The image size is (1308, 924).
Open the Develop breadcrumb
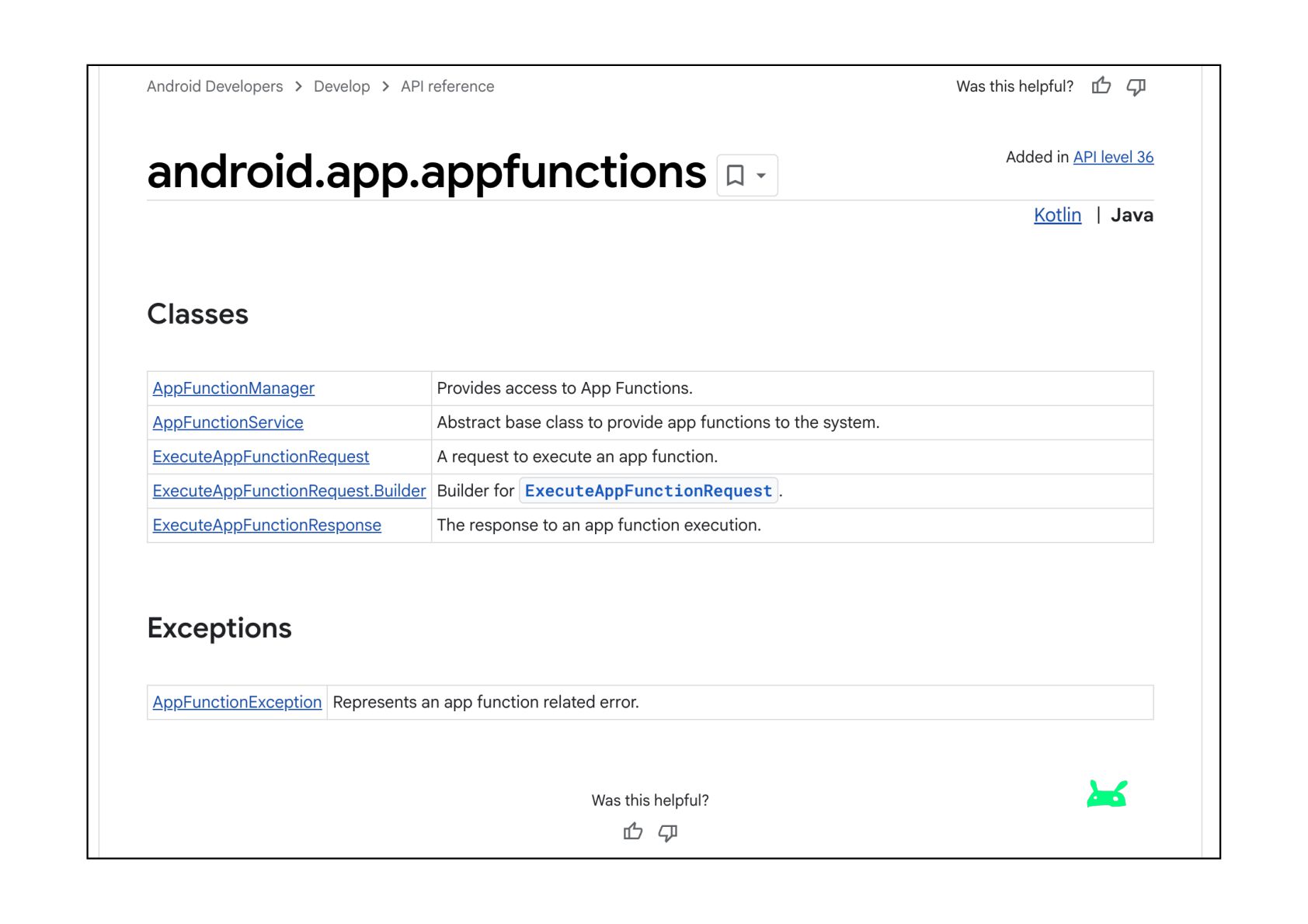point(342,86)
